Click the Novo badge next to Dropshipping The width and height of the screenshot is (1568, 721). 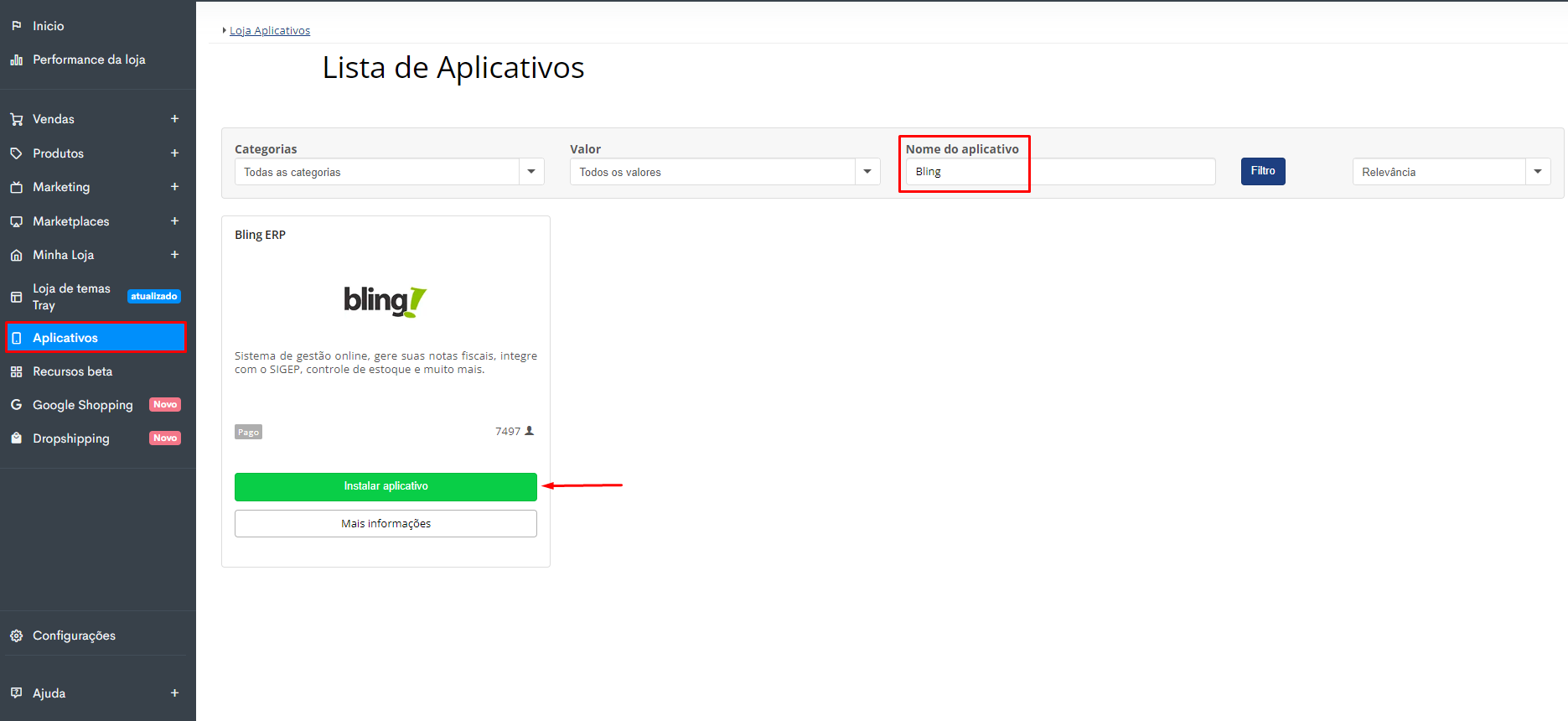pyautogui.click(x=165, y=438)
